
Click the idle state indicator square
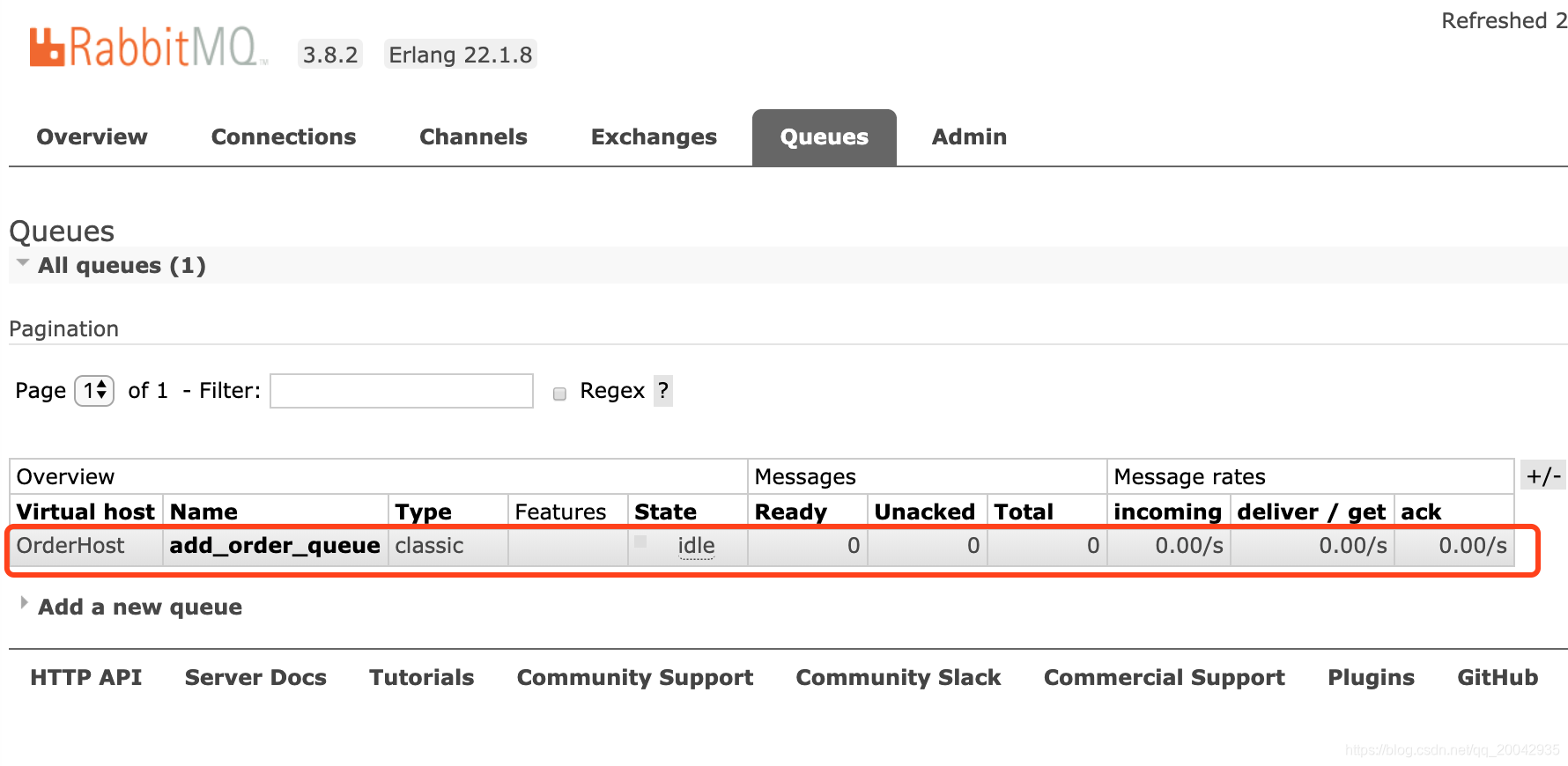pyautogui.click(x=640, y=541)
